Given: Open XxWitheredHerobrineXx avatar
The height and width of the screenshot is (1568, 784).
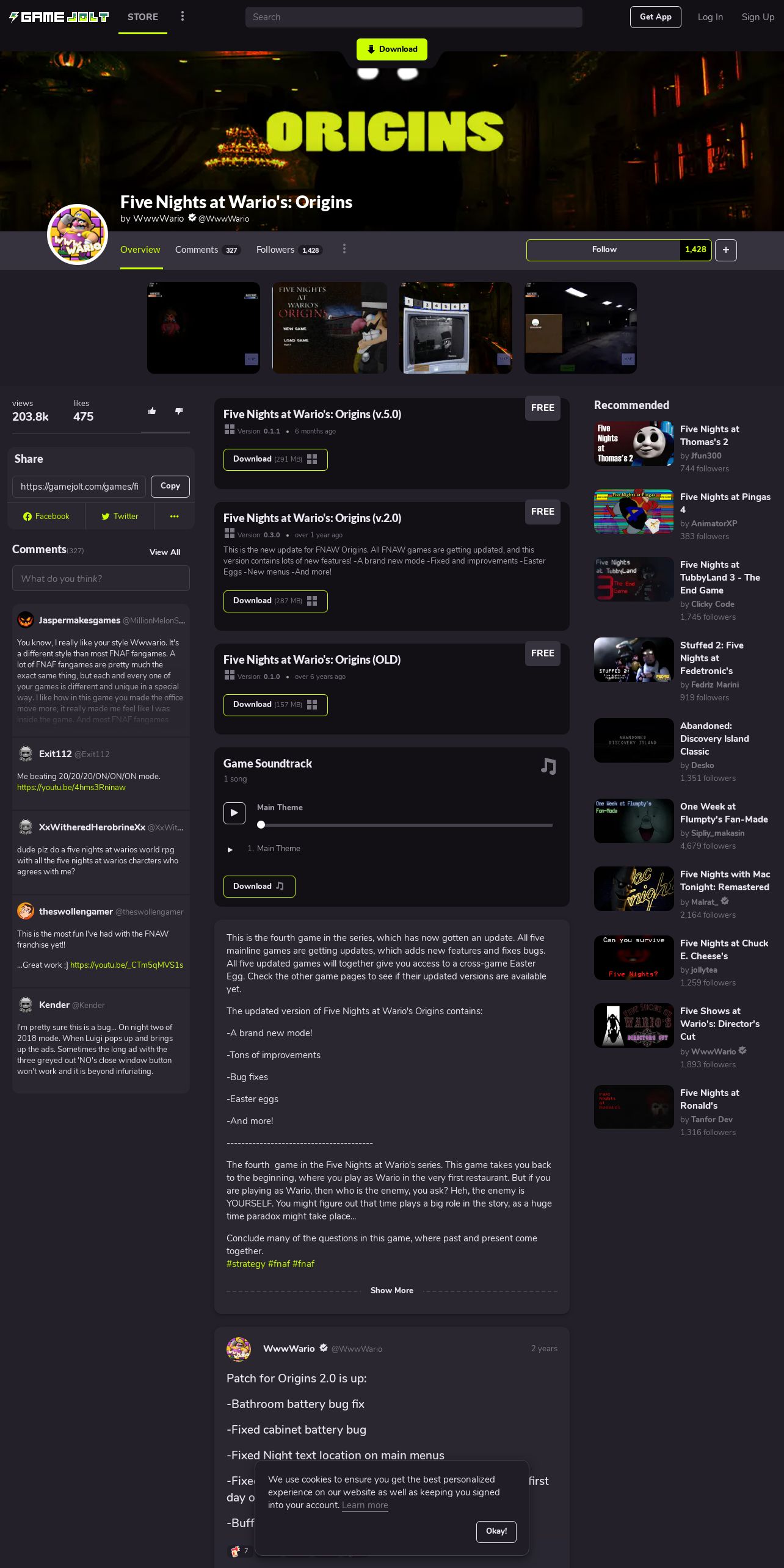Looking at the screenshot, I should click(26, 827).
